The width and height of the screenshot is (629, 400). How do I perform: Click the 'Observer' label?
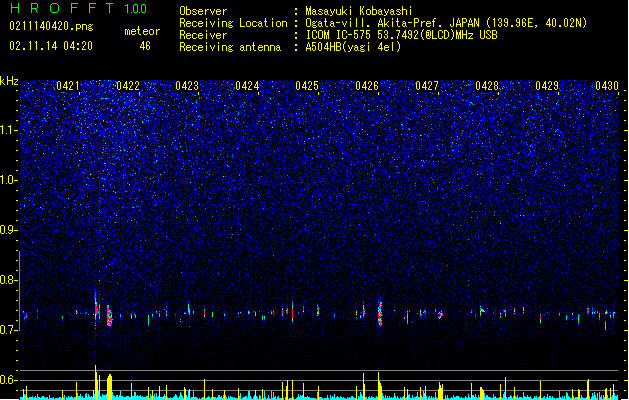[x=203, y=11]
